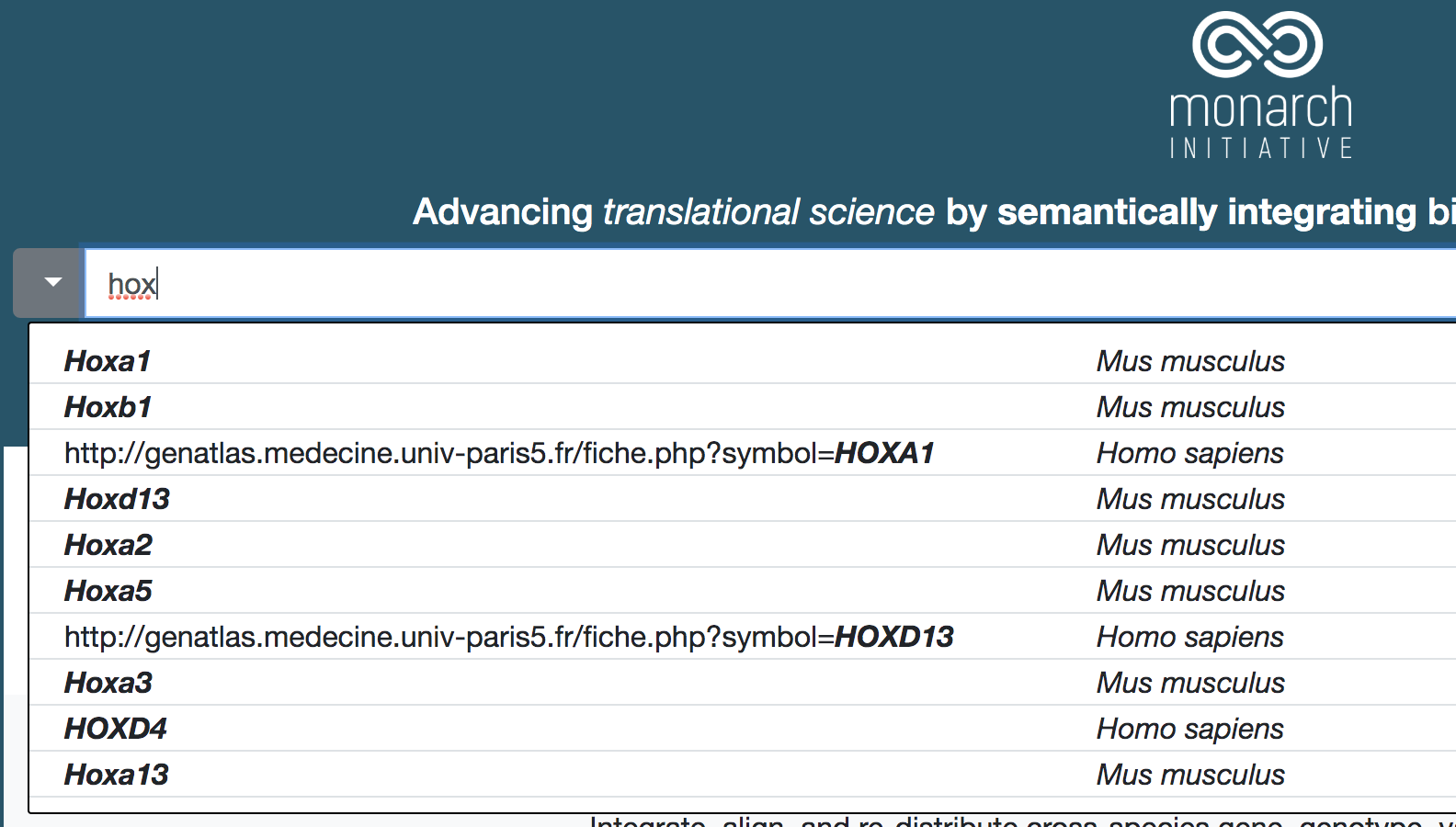Choose the Hoxa3 suggestion
This screenshot has height=827, width=1456.
108,683
